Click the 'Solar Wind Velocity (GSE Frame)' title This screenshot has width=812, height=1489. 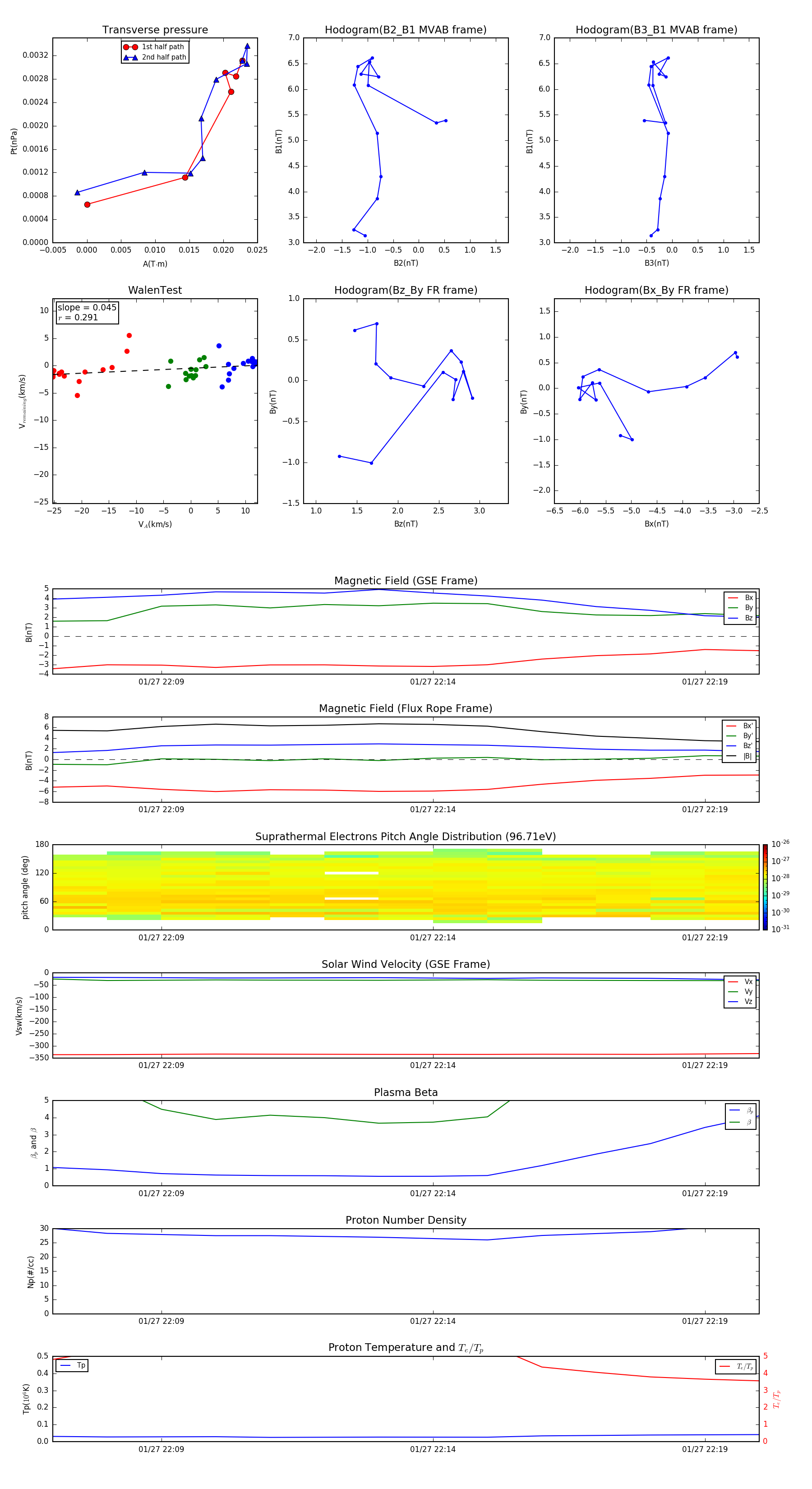(x=406, y=964)
